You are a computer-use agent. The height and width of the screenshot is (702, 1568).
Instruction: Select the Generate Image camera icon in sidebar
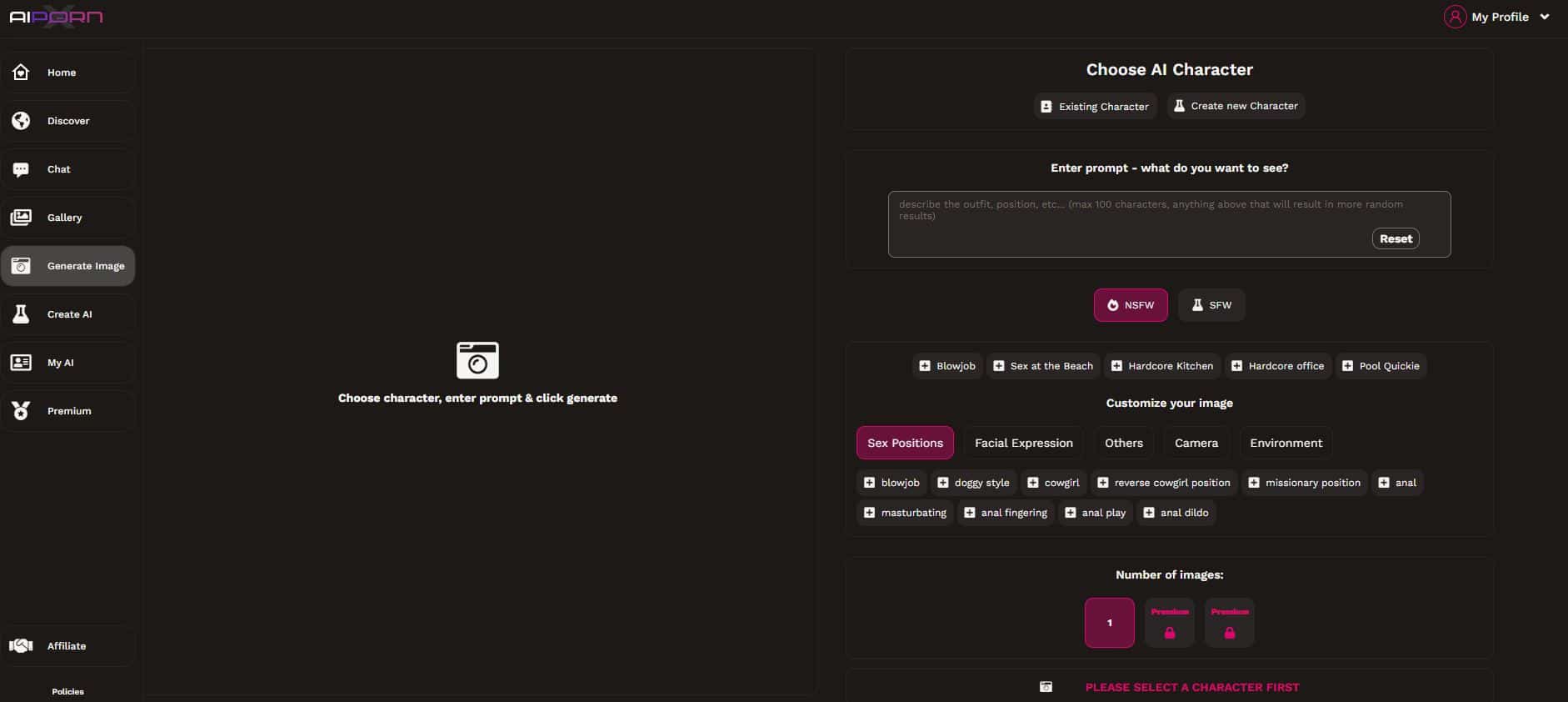[x=21, y=266]
